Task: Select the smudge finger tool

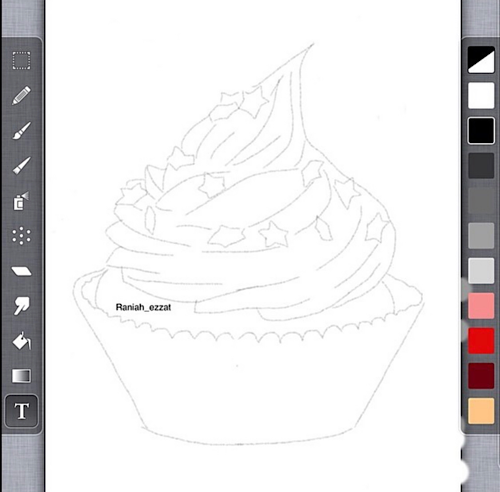Action: tap(22, 306)
